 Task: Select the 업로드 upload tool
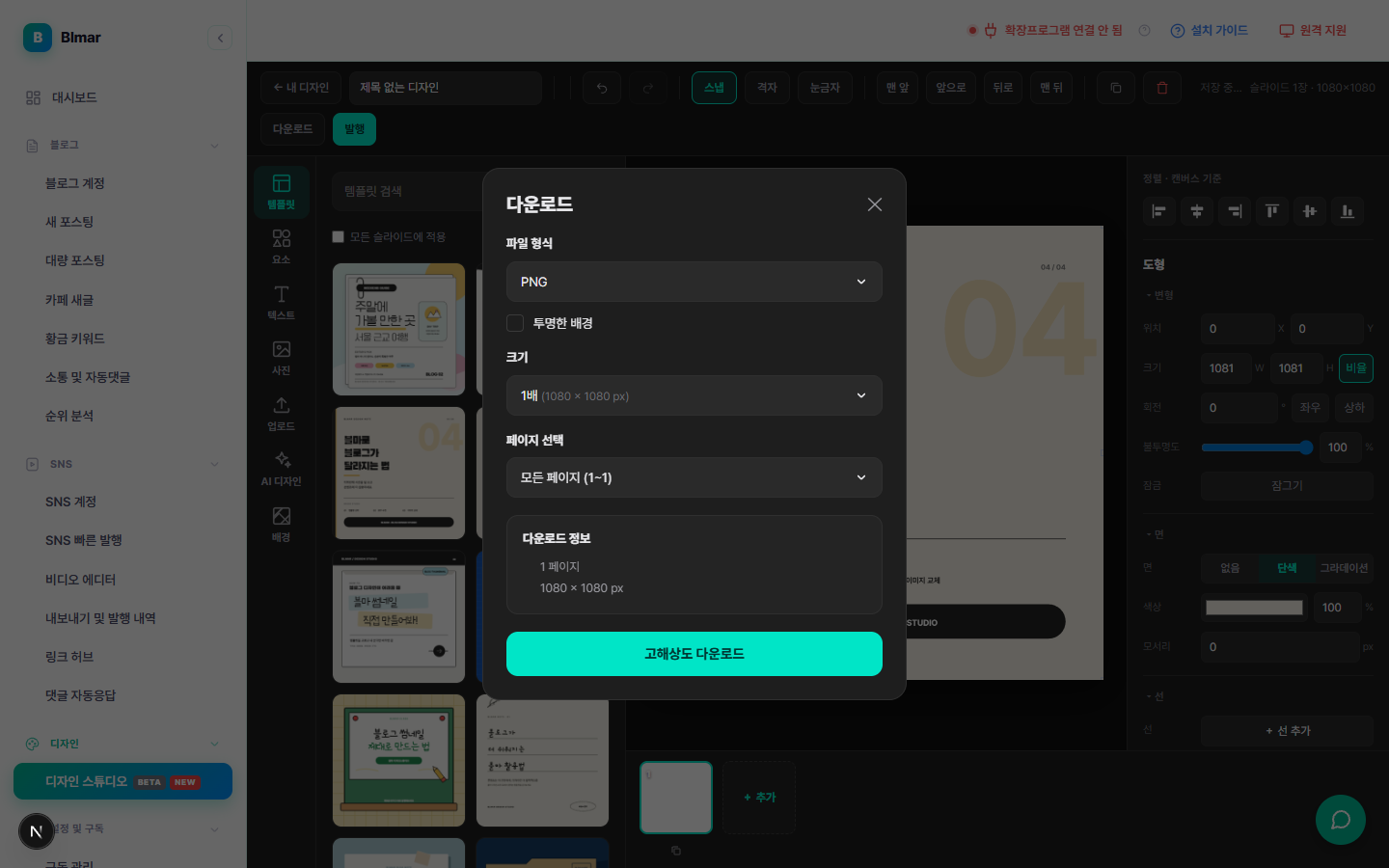coord(282,414)
